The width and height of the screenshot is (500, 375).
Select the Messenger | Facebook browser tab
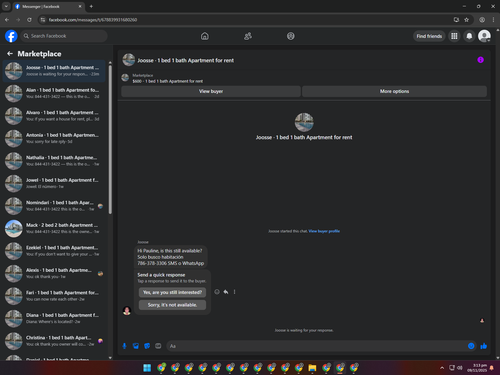(x=48, y=6)
